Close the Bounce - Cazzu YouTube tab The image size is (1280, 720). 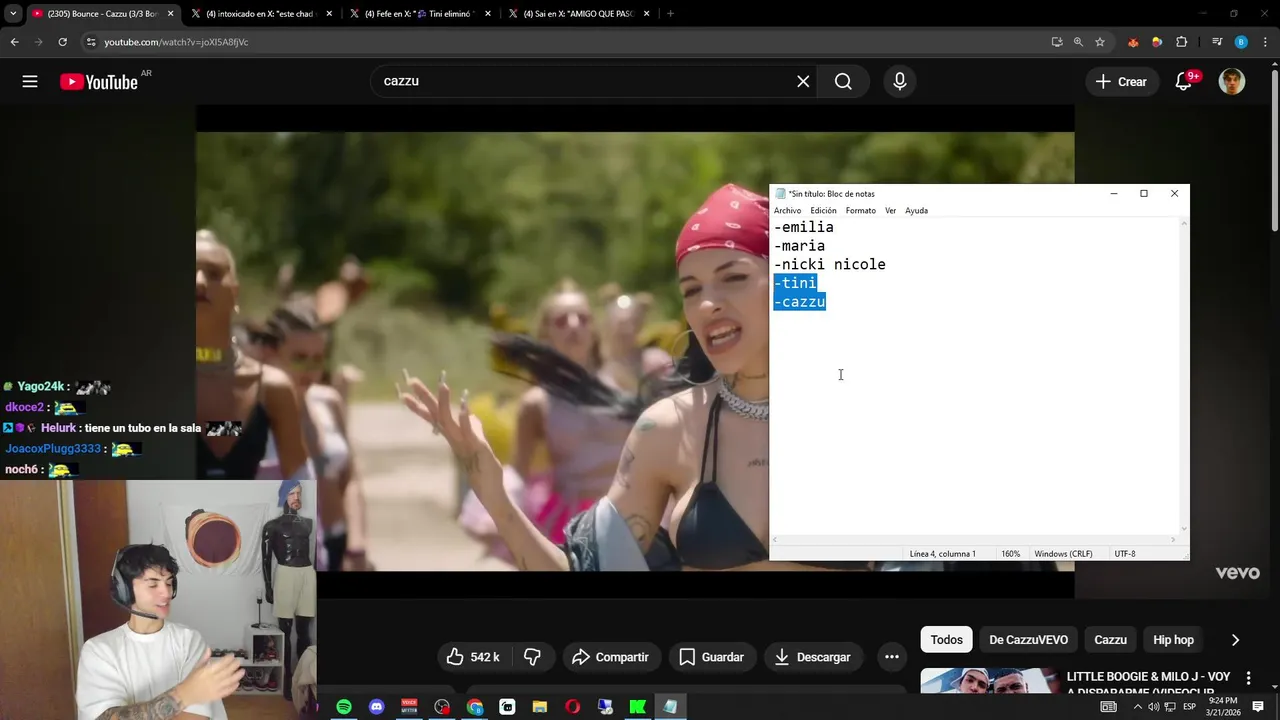170,14
